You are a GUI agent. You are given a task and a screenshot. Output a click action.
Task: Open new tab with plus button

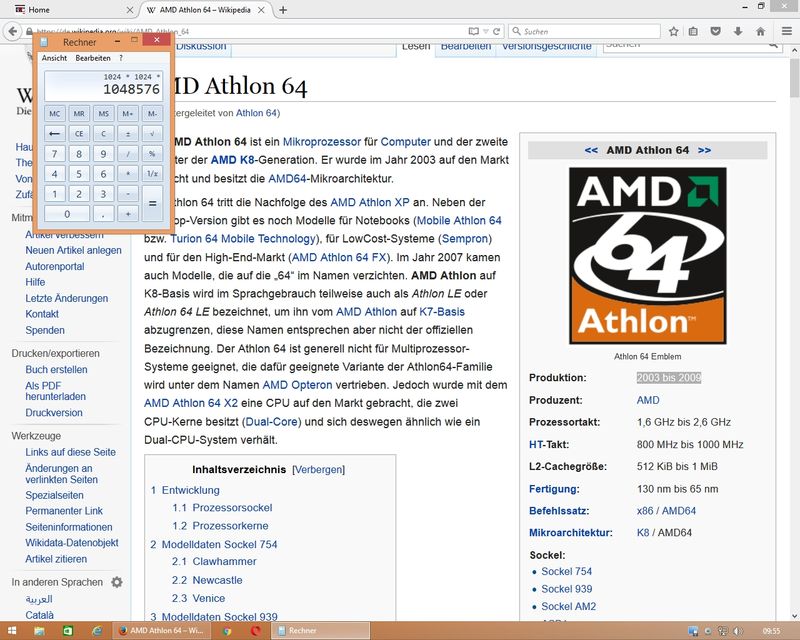tap(283, 10)
